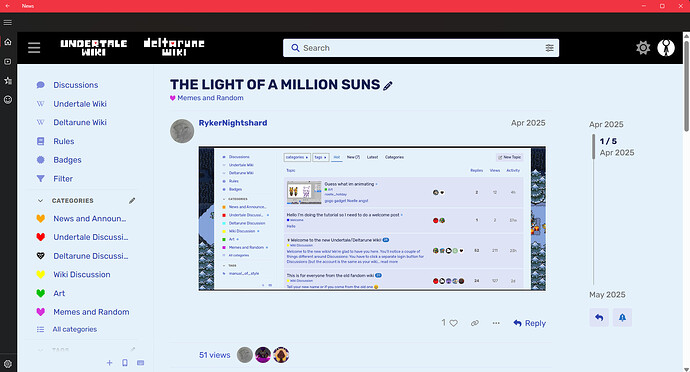The width and height of the screenshot is (690, 372).
Task: Click the notification bell button on timeline
Action: (x=622, y=317)
